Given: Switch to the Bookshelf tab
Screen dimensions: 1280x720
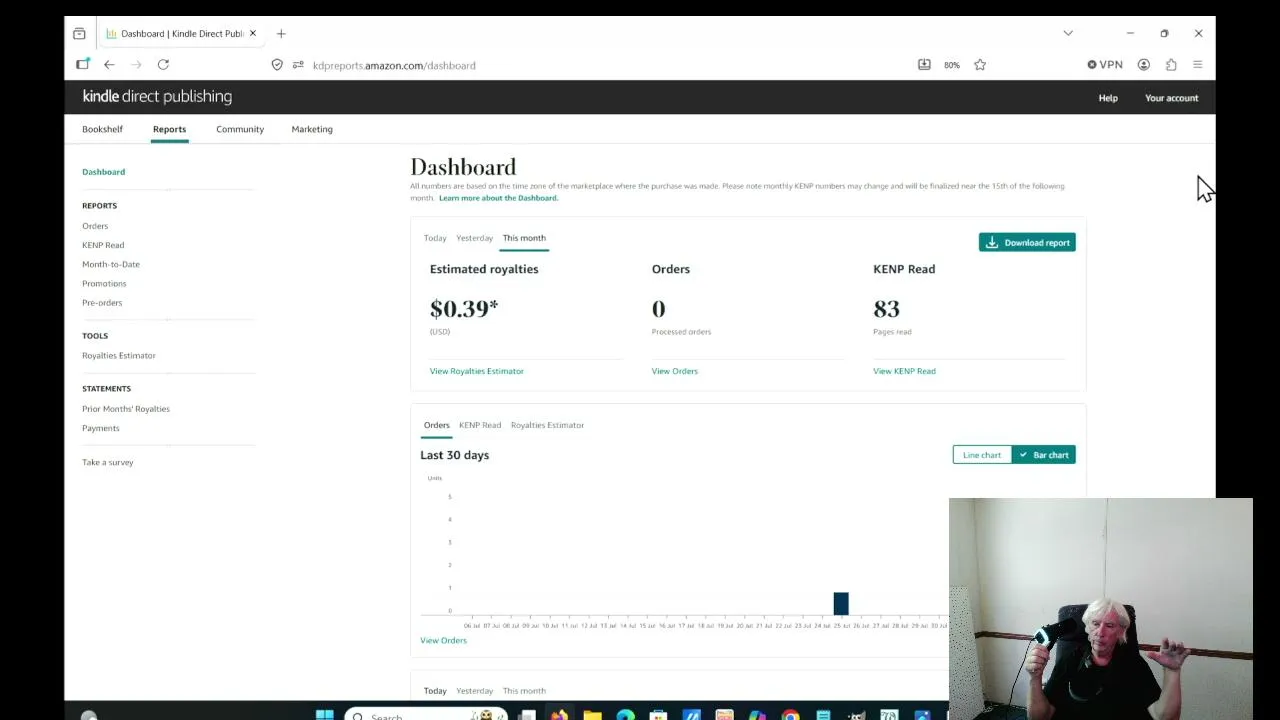Looking at the screenshot, I should click(102, 129).
